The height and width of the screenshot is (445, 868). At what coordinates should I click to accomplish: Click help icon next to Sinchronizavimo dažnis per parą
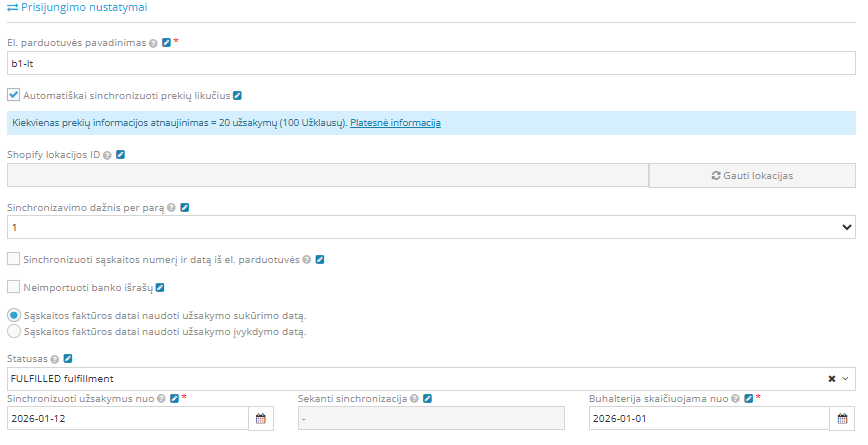pos(172,208)
